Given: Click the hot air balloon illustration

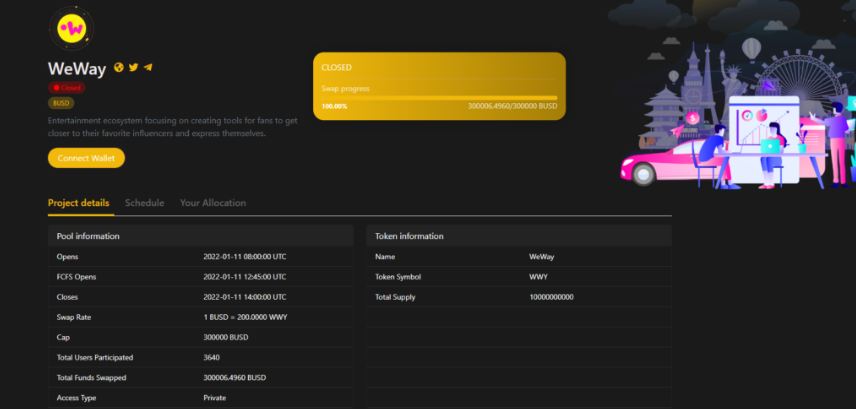Looking at the screenshot, I should 751,47.
